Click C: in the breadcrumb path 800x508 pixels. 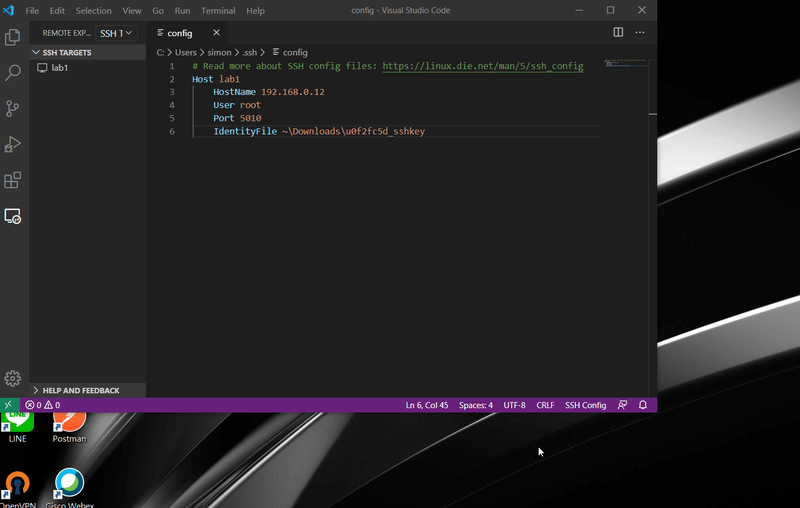coord(160,53)
